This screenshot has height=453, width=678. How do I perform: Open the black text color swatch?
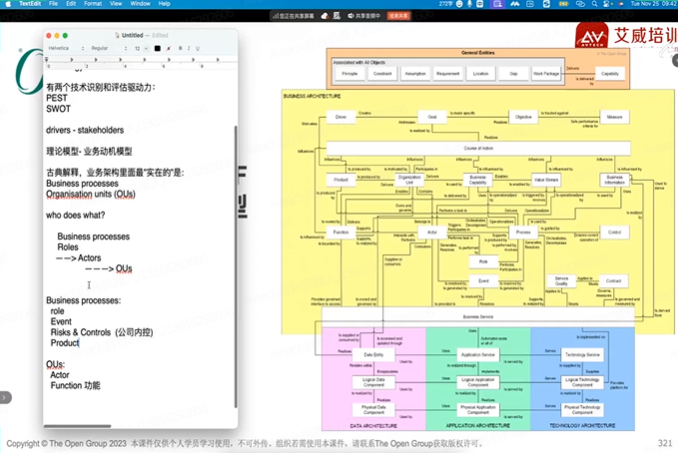(157, 48)
